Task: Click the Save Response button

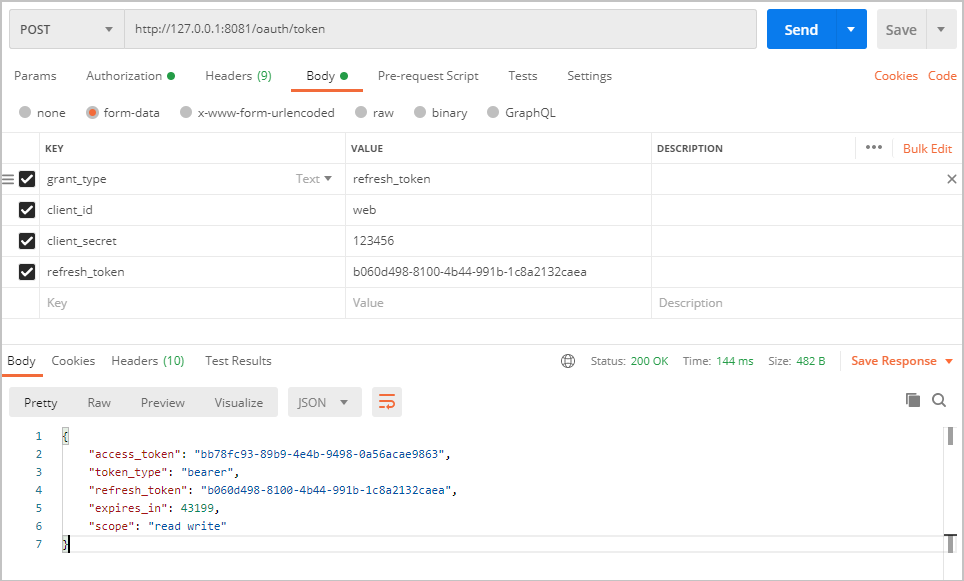Action: coord(893,361)
